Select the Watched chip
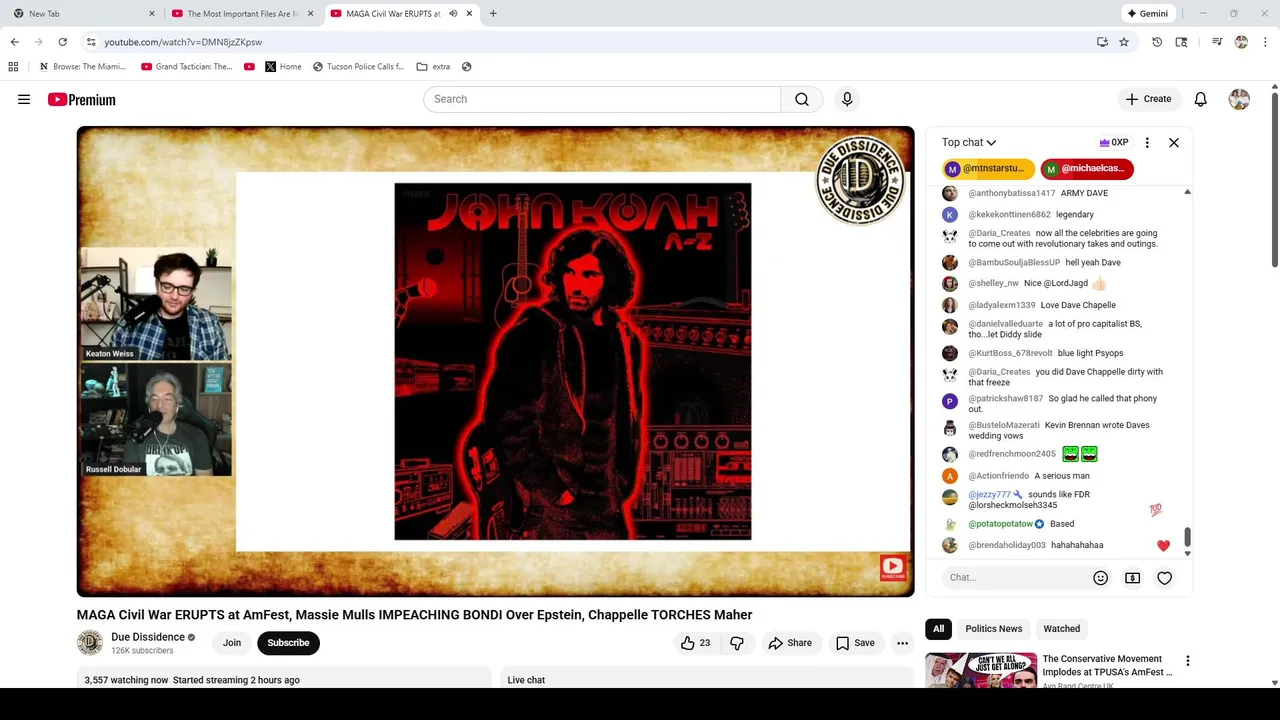The width and height of the screenshot is (1280, 720). tap(1061, 629)
